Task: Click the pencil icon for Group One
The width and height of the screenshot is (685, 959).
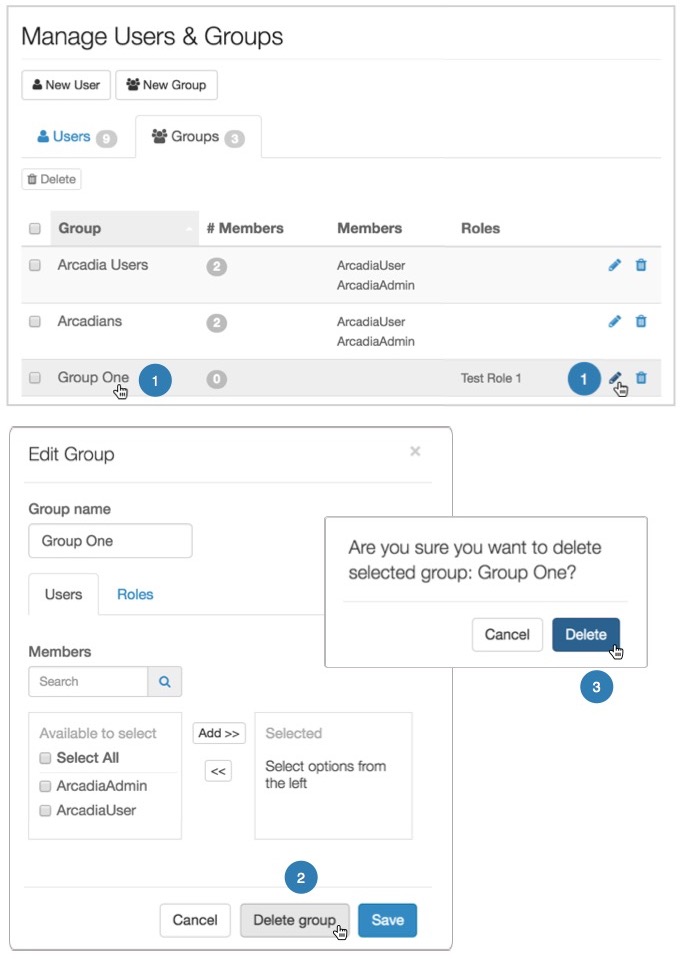Action: [x=615, y=378]
